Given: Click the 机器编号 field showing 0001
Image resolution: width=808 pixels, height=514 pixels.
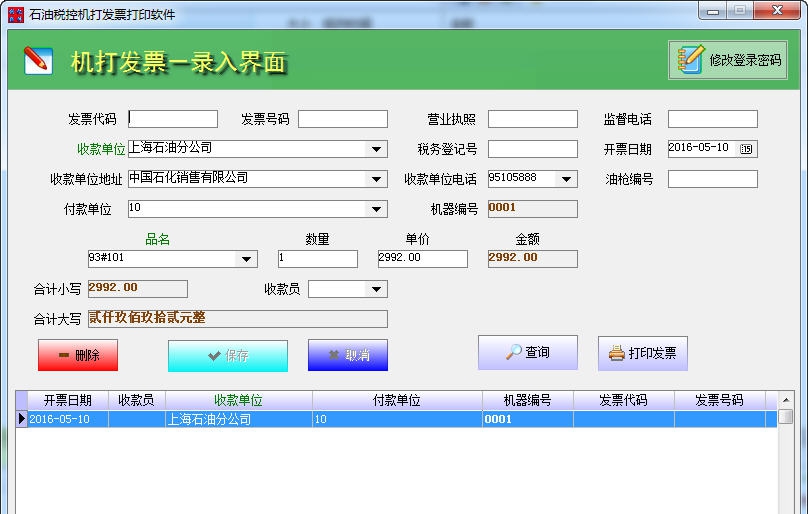Looking at the screenshot, I should [x=533, y=209].
